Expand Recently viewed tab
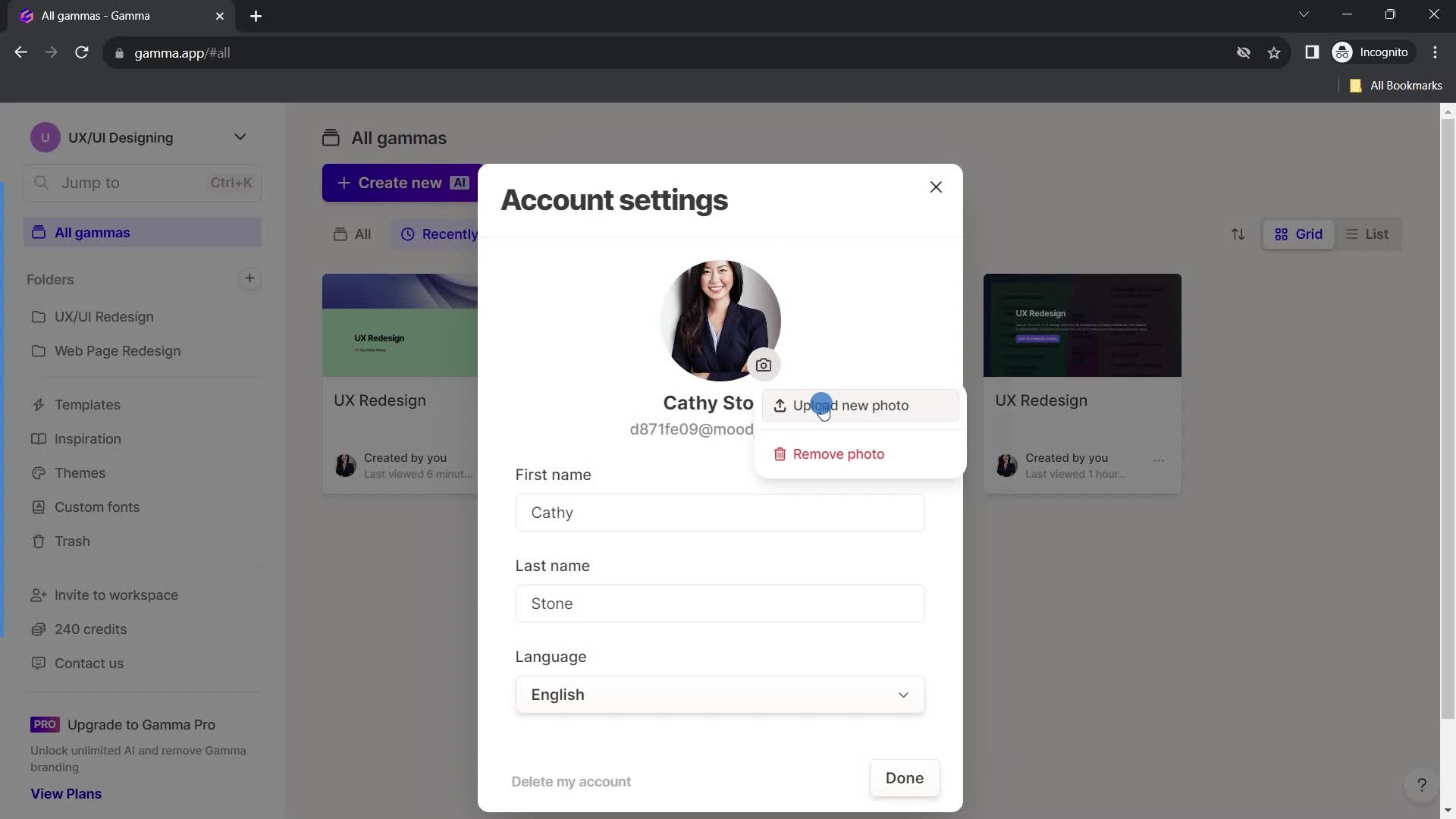1456x819 pixels. point(449,234)
